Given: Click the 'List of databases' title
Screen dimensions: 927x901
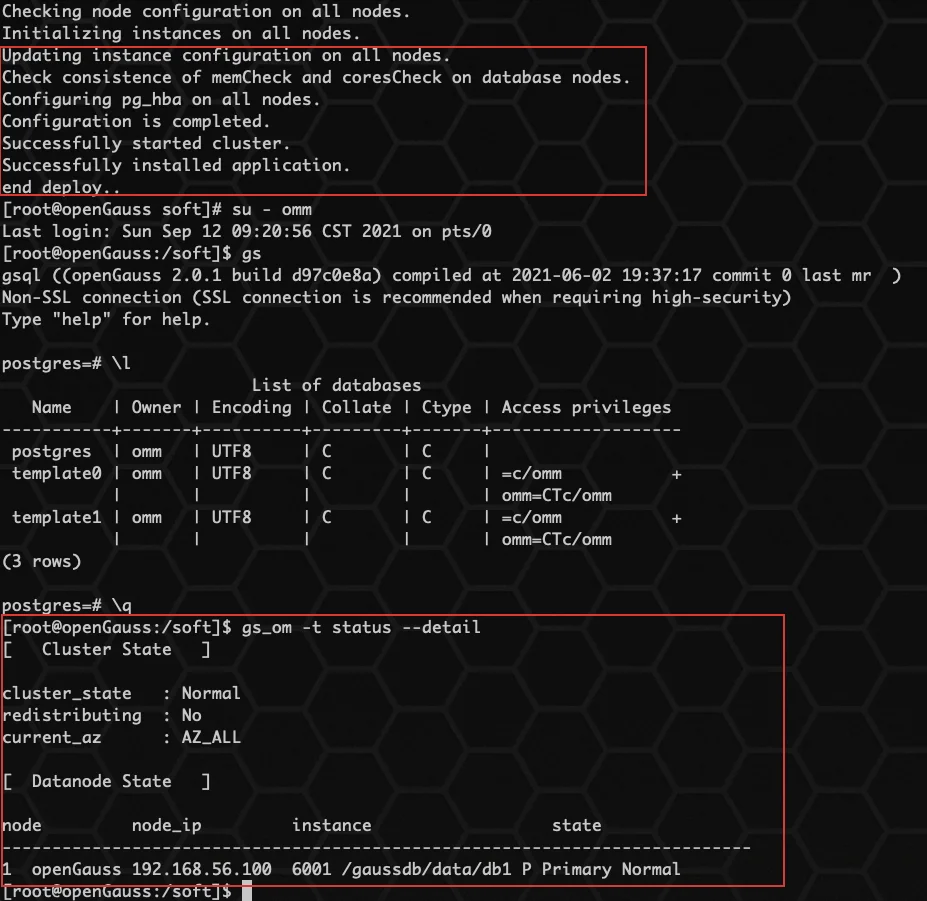Looking at the screenshot, I should pos(336,385).
